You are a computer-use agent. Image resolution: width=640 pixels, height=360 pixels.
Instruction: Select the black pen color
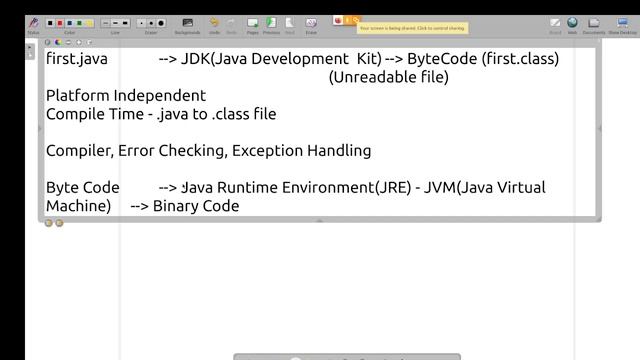click(50, 23)
